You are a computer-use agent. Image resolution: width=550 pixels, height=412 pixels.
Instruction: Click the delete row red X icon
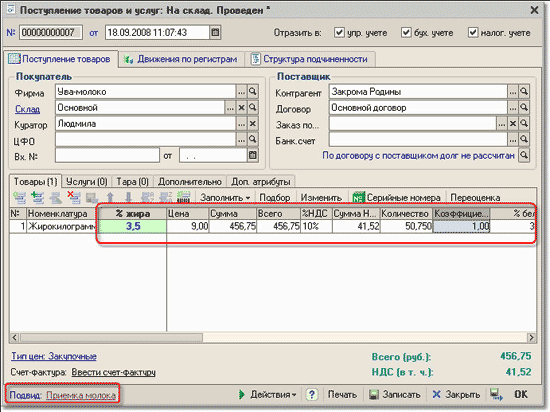[x=74, y=197]
